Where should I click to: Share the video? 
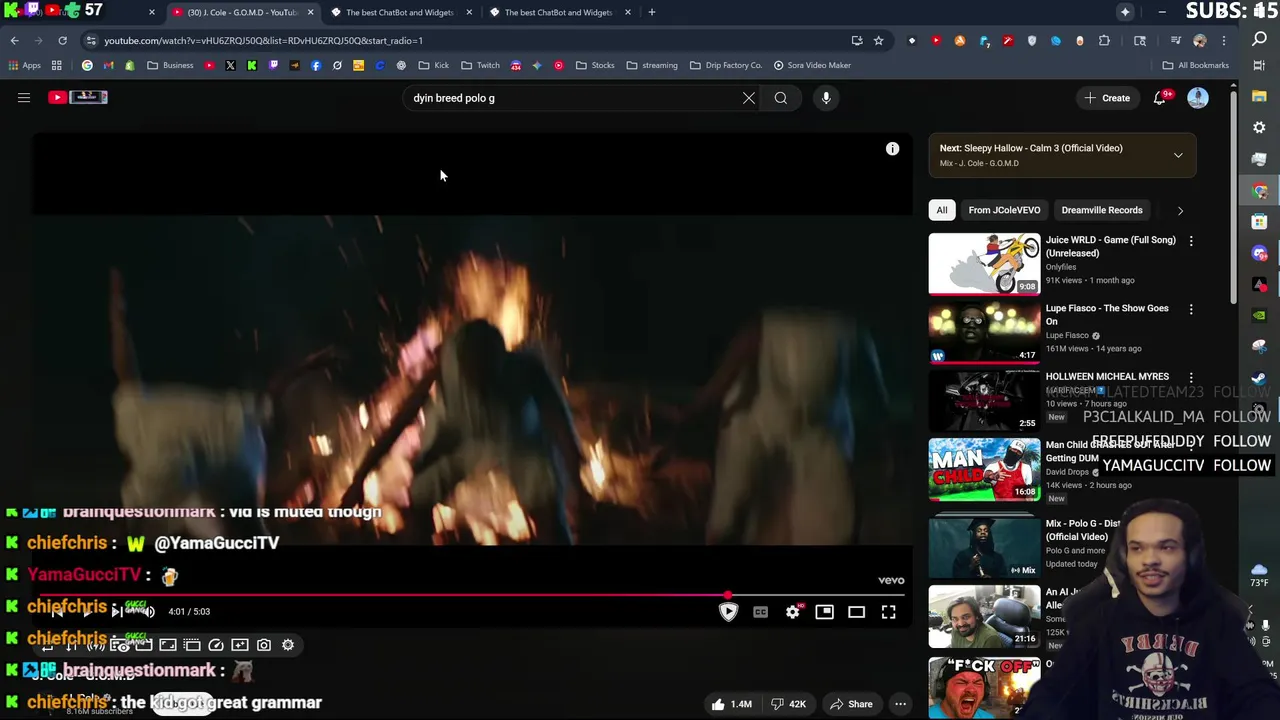pyautogui.click(x=852, y=704)
